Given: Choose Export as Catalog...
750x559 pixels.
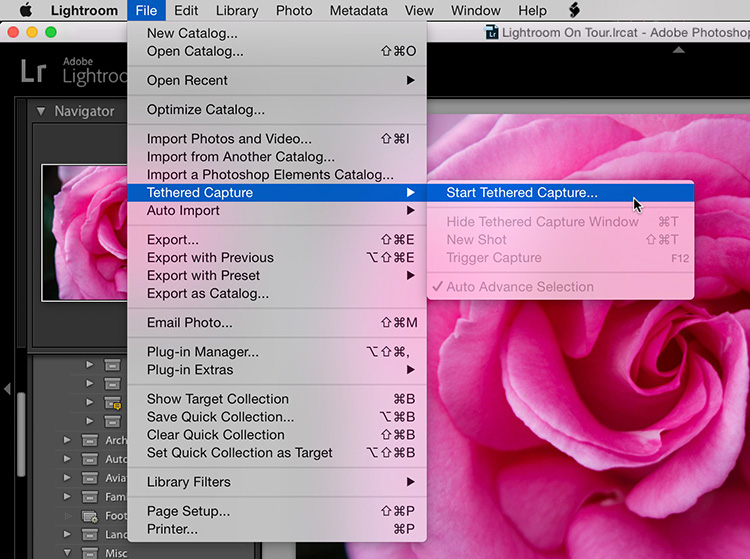Looking at the screenshot, I should click(x=277, y=294).
